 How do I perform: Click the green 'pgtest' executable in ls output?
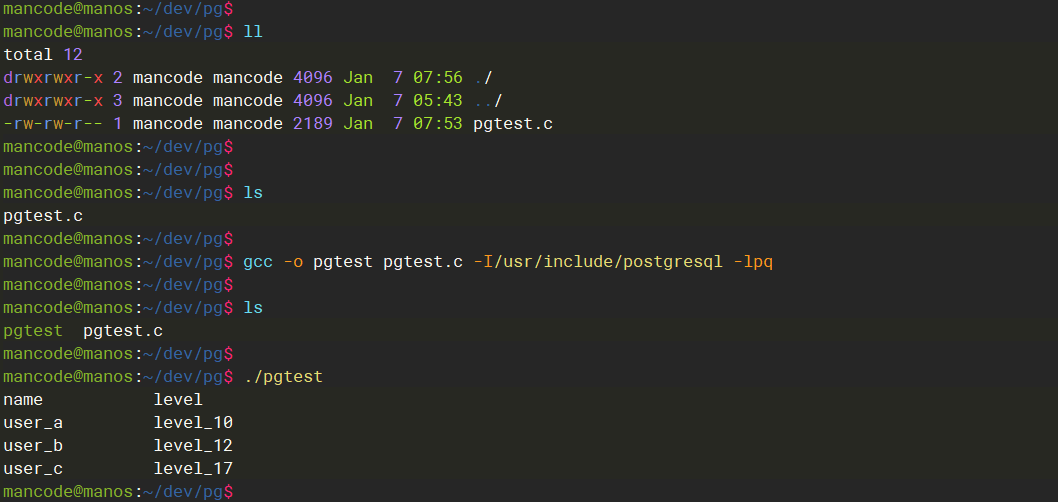click(x=33, y=331)
